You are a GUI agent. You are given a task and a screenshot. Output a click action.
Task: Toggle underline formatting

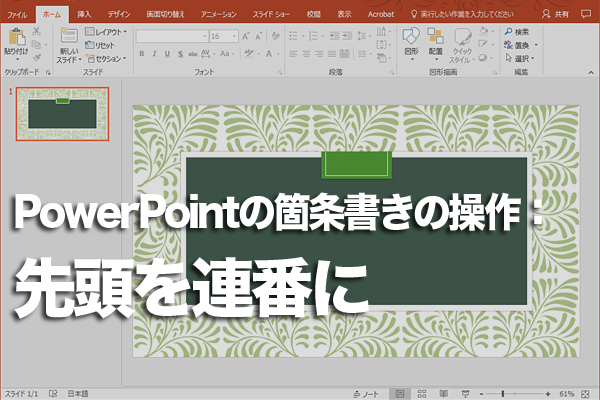click(167, 54)
